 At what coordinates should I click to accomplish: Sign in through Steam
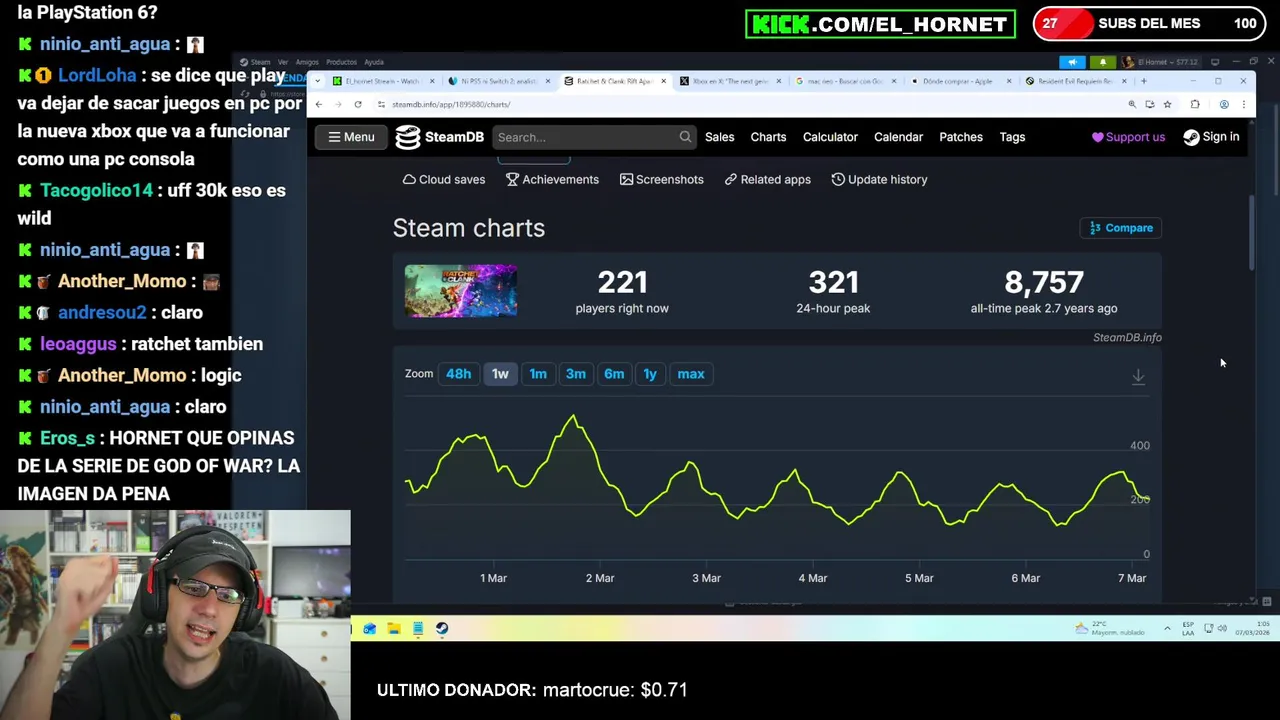[x=1211, y=137]
